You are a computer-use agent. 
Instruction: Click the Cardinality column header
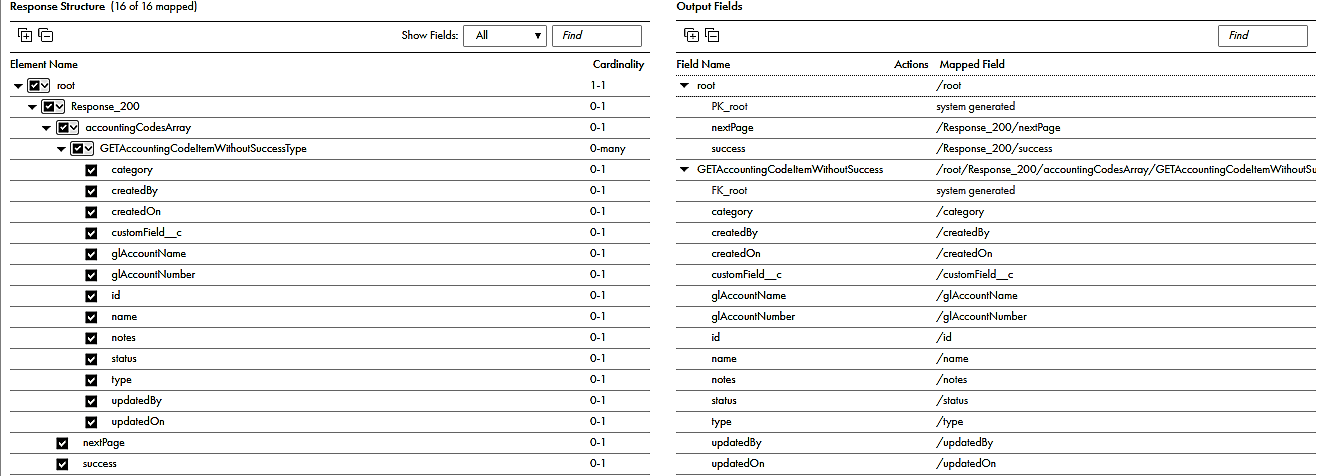point(618,64)
